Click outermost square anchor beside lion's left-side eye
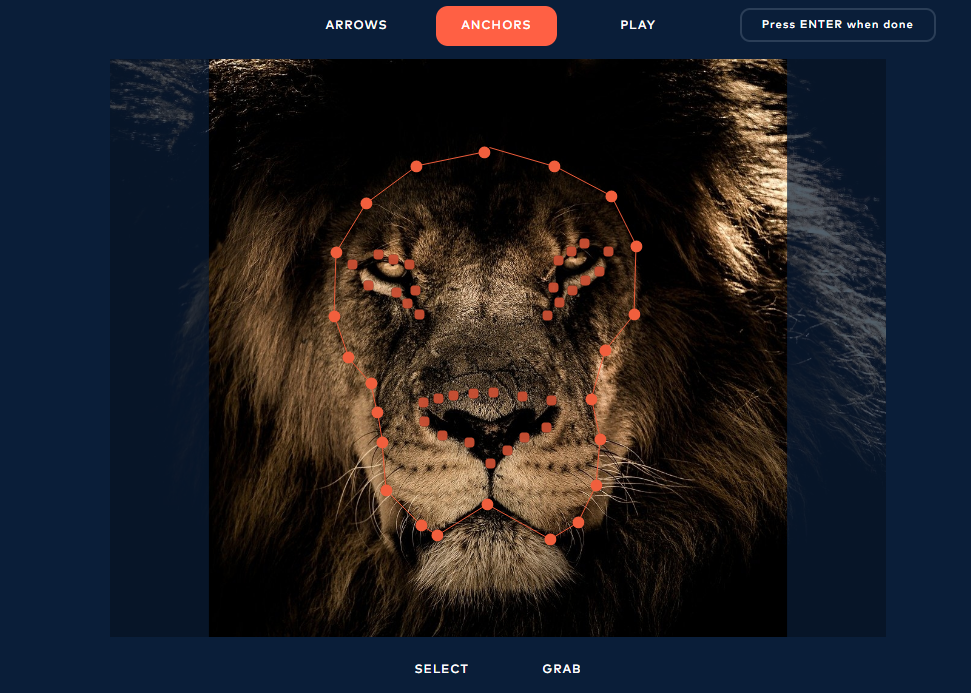The height and width of the screenshot is (693, 971). pyautogui.click(x=352, y=264)
